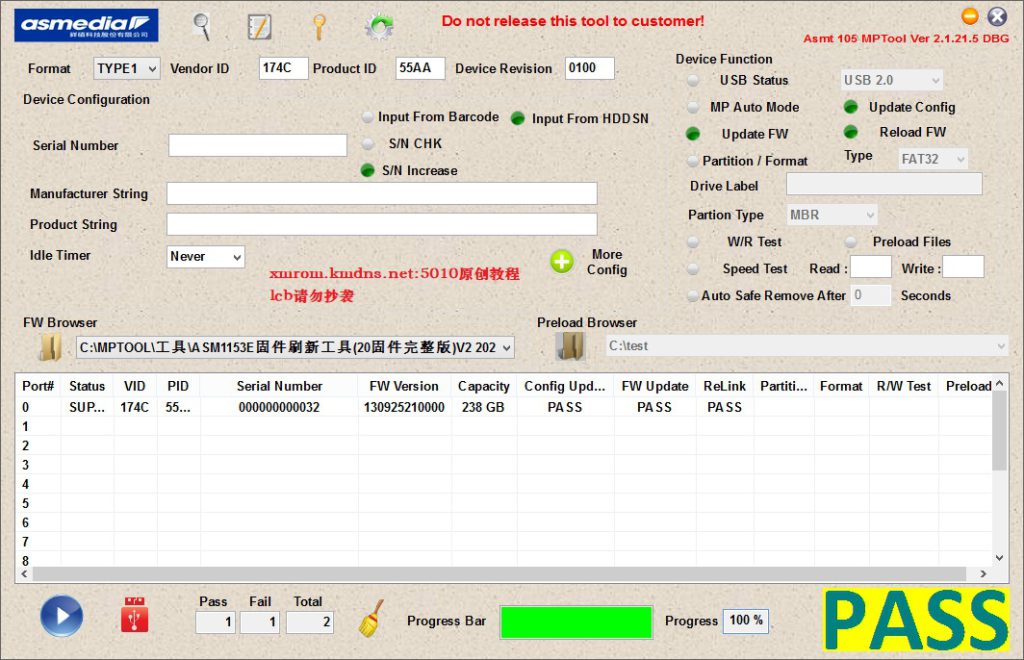Click the green plus More Config icon
Image resolution: width=1024 pixels, height=660 pixels.
click(x=562, y=262)
